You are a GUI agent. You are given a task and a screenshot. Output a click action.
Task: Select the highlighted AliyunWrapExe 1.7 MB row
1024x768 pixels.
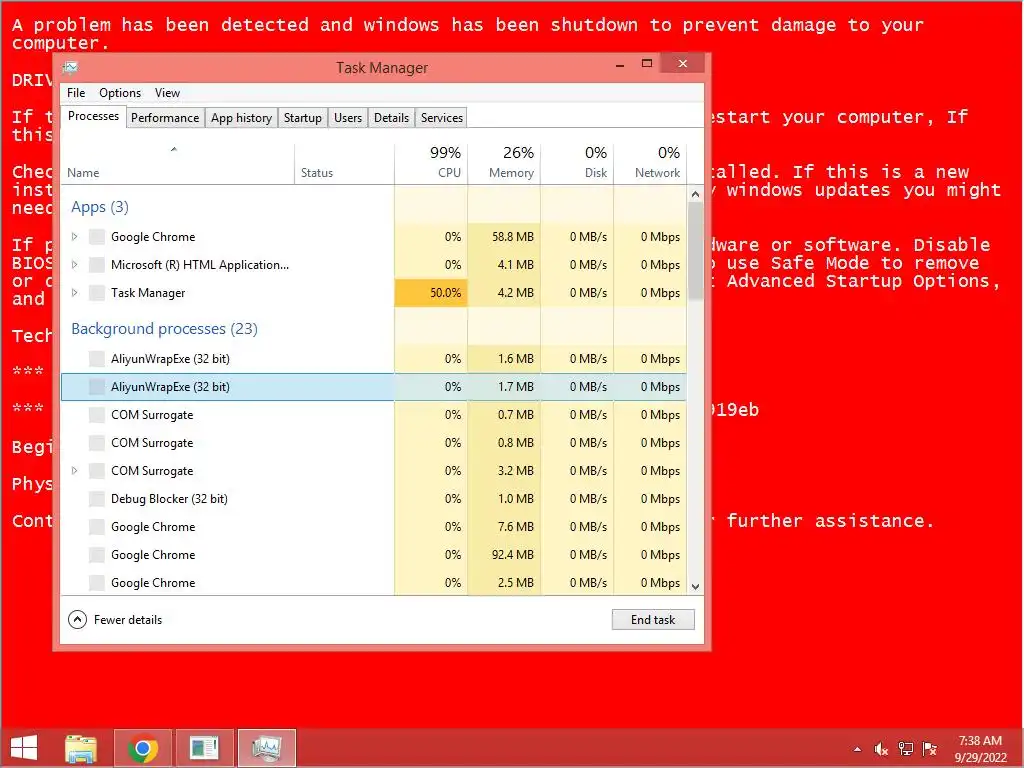coord(374,387)
